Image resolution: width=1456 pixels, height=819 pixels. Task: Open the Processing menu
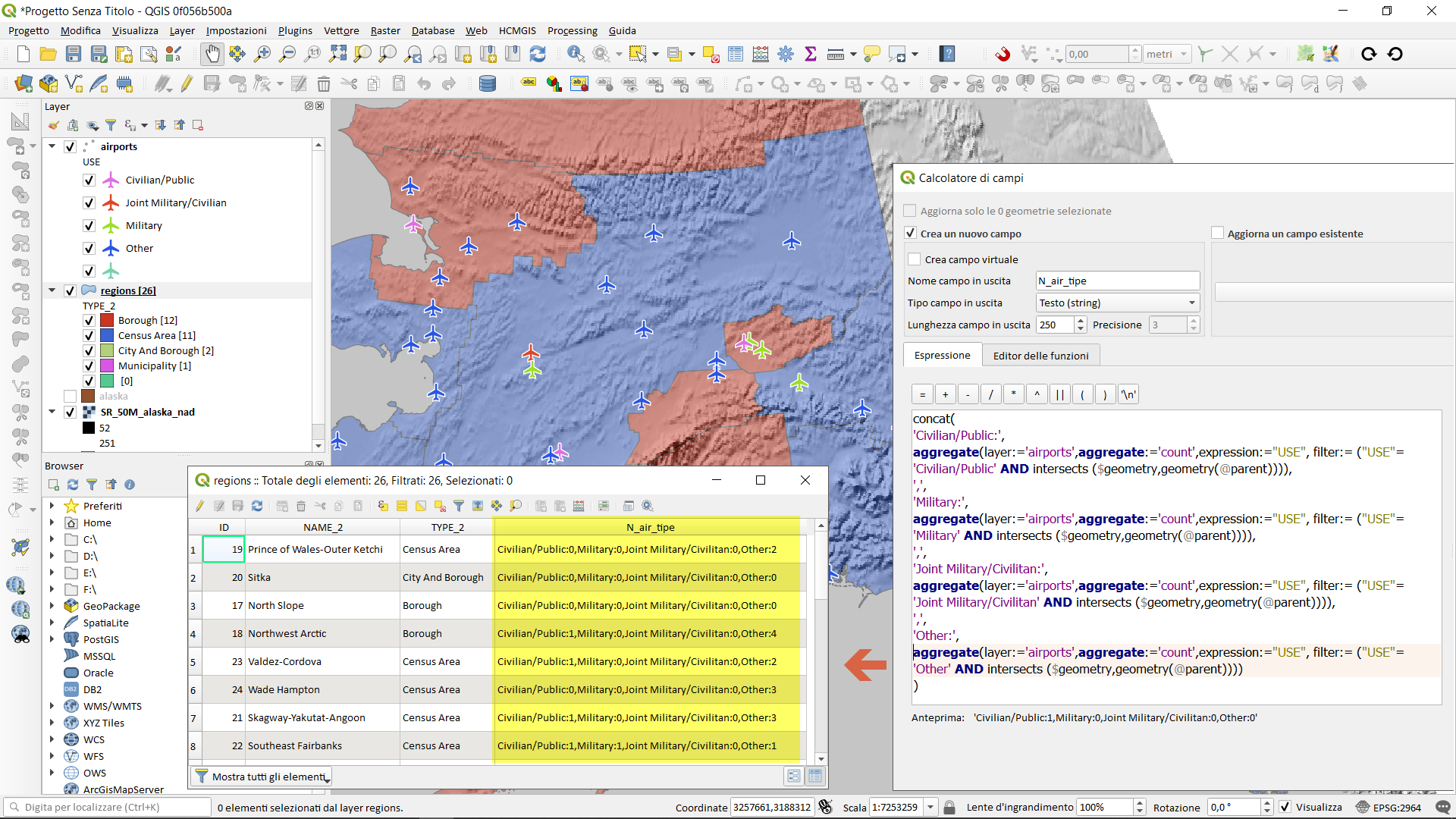(572, 30)
